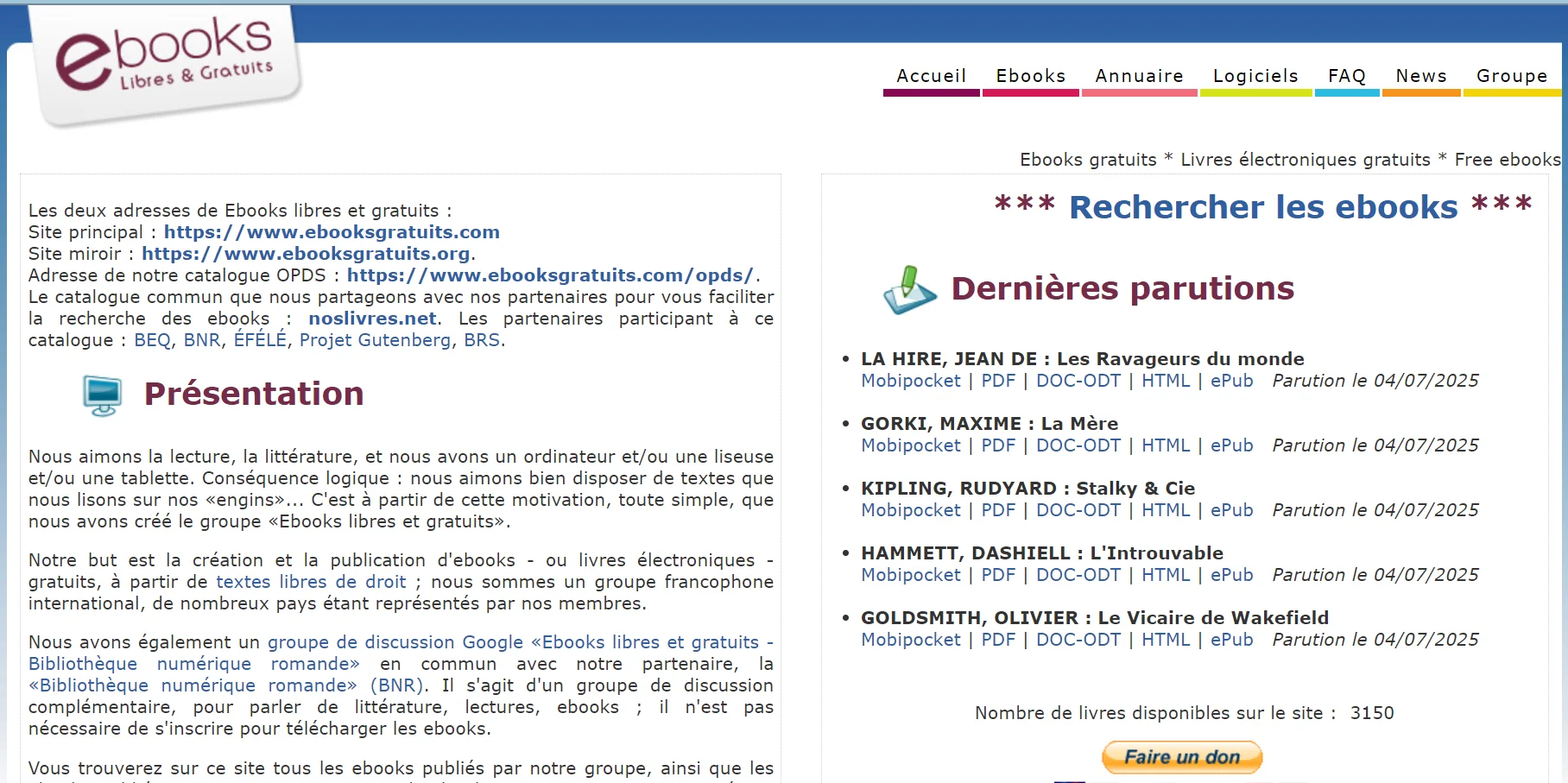Click the title 'GORKI, MAXIME : La Mère'
This screenshot has height=783, width=1568.
989,424
